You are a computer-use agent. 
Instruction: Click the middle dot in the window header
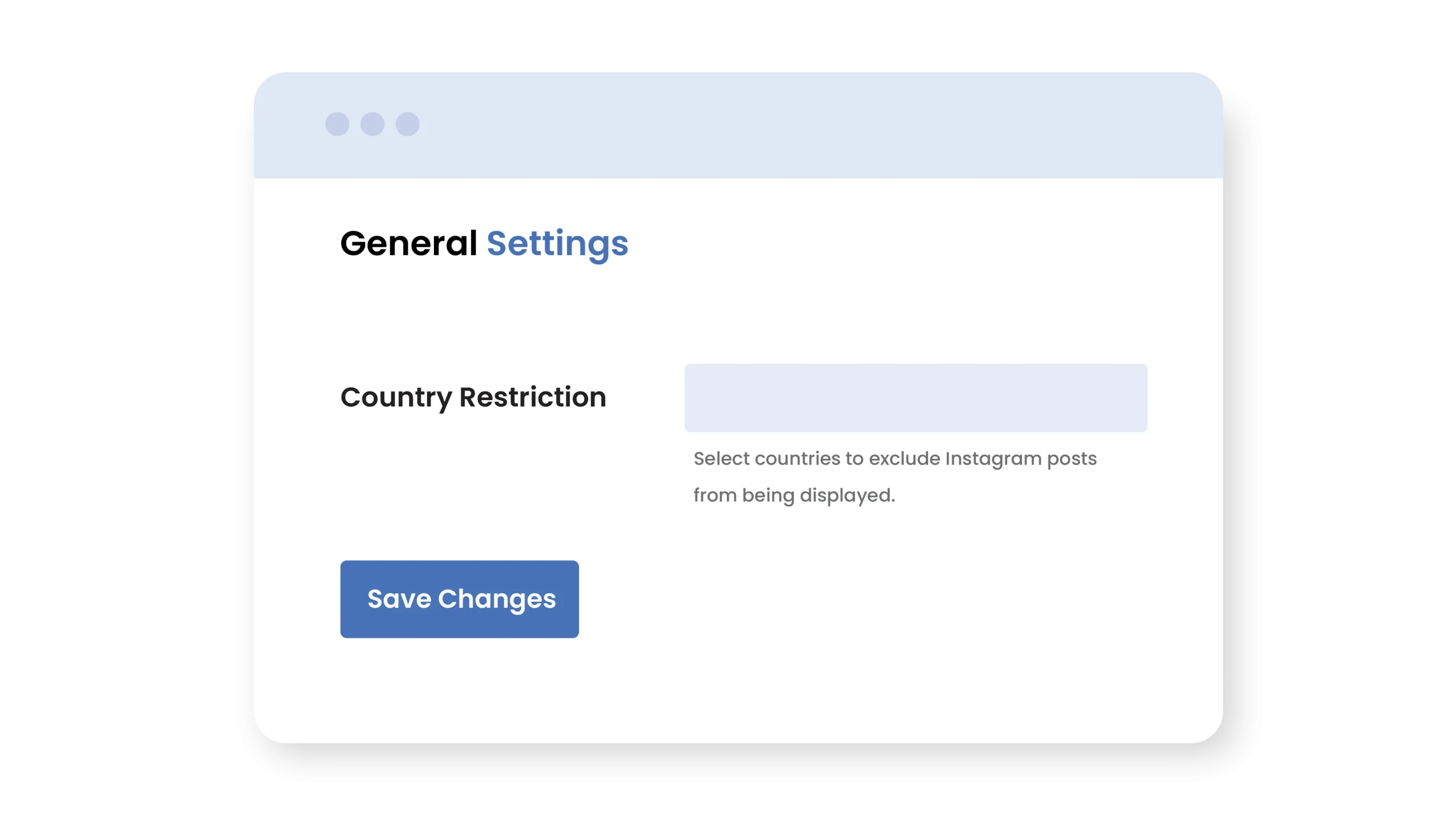tap(373, 124)
